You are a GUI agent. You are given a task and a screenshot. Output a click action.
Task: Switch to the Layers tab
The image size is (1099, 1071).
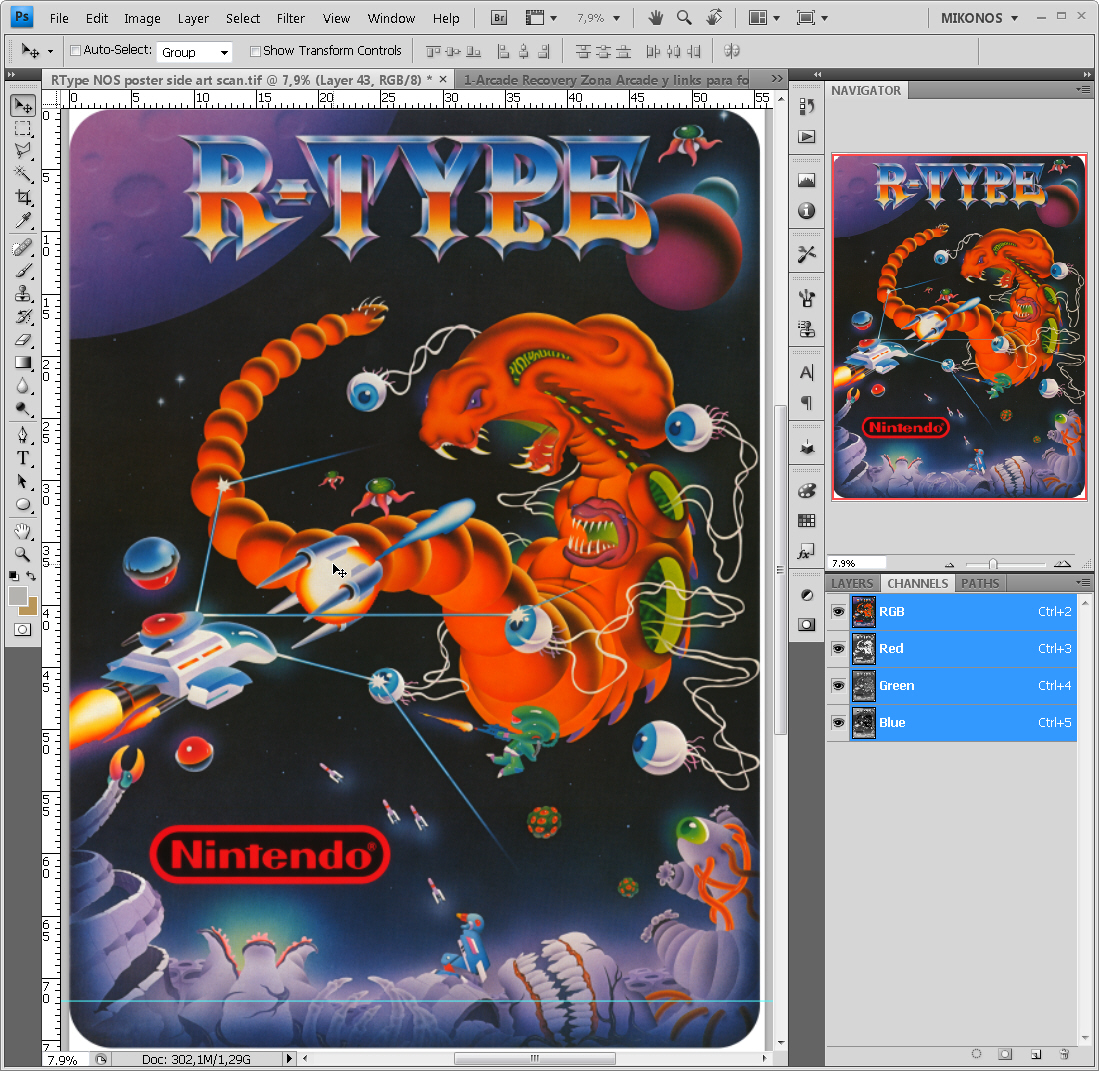[x=852, y=583]
